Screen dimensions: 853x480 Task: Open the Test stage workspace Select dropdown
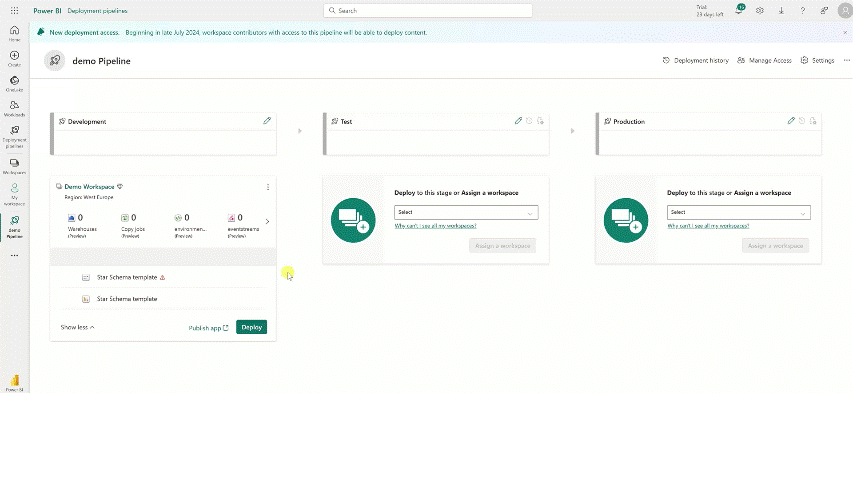click(467, 212)
